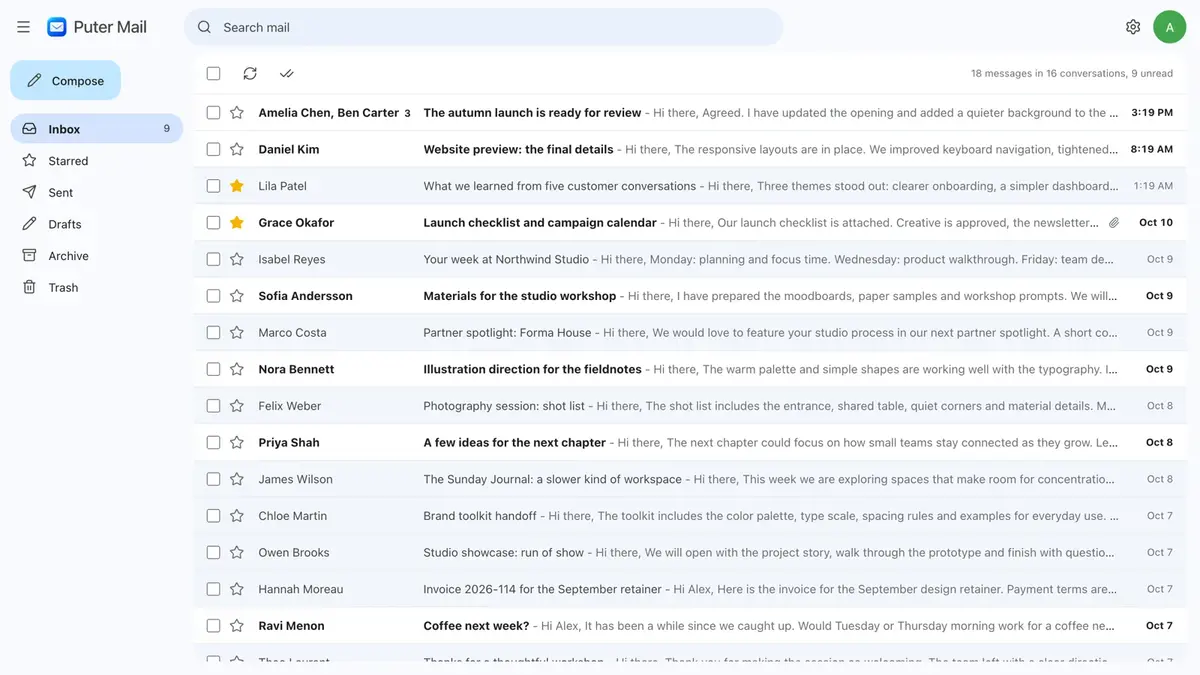Tick the Nora Bennett email checkbox
This screenshot has height=675, width=1200.
point(213,369)
